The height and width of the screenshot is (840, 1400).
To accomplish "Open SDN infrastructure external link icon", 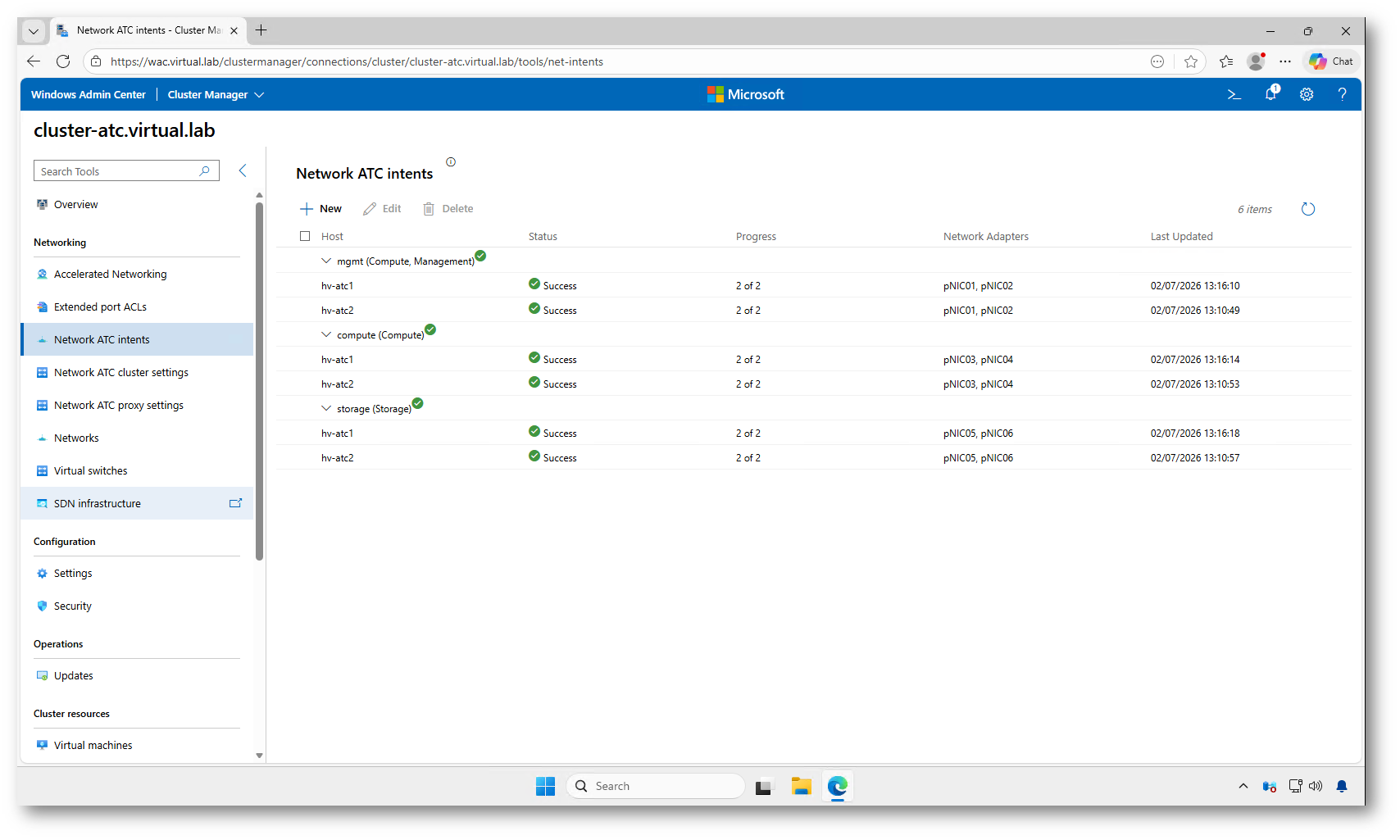I will [235, 503].
